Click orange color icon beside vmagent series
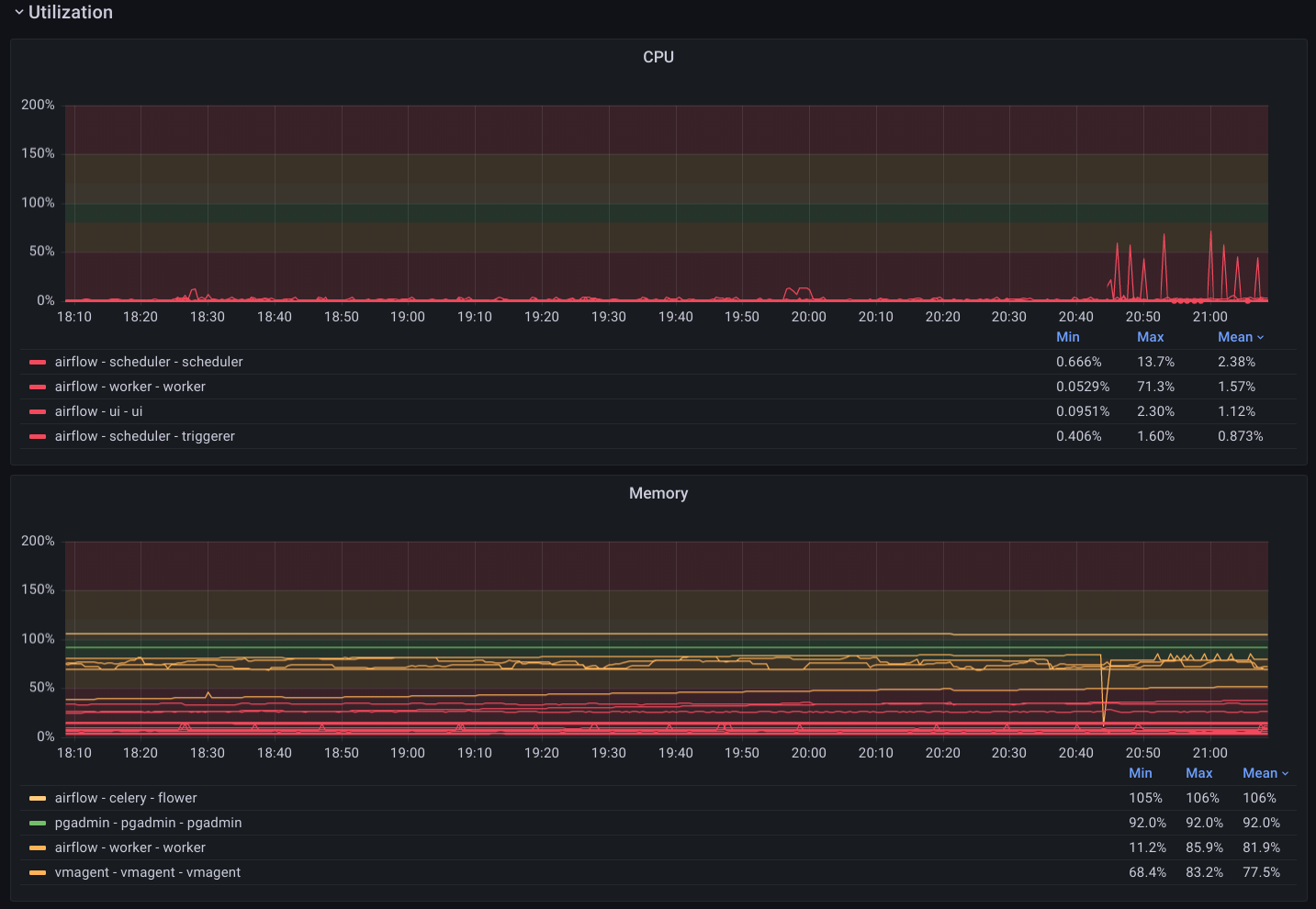 coord(38,873)
